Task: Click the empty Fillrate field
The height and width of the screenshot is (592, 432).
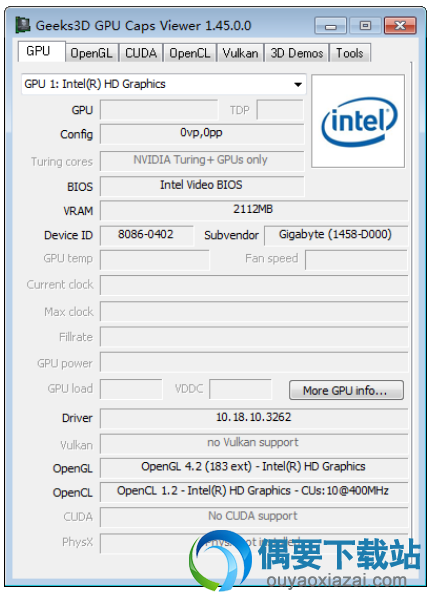Action: click(x=254, y=336)
